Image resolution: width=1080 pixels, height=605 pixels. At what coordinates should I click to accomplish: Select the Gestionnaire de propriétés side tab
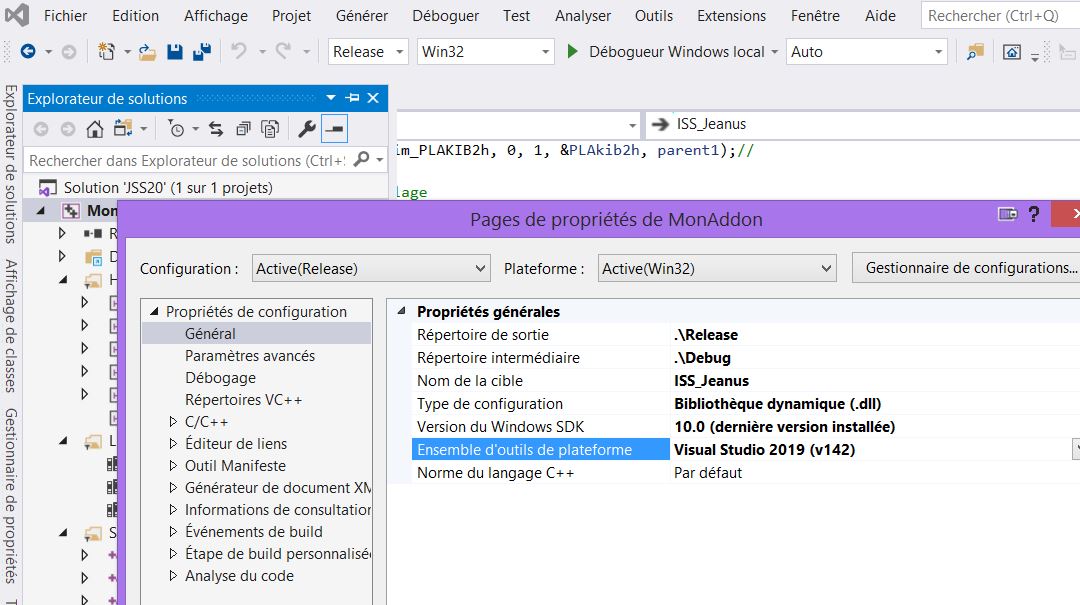(10, 496)
